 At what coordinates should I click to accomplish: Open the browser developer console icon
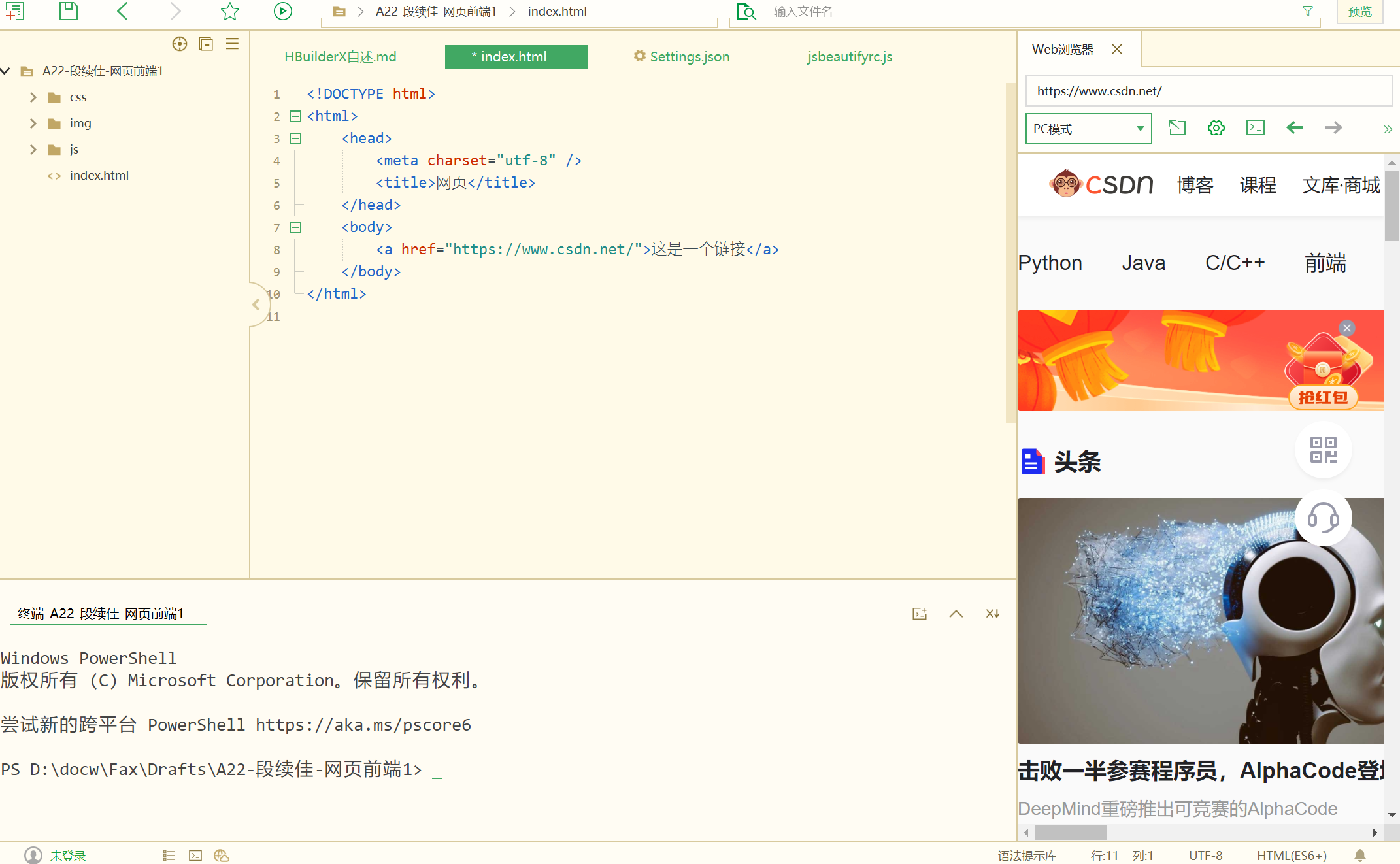click(1254, 128)
